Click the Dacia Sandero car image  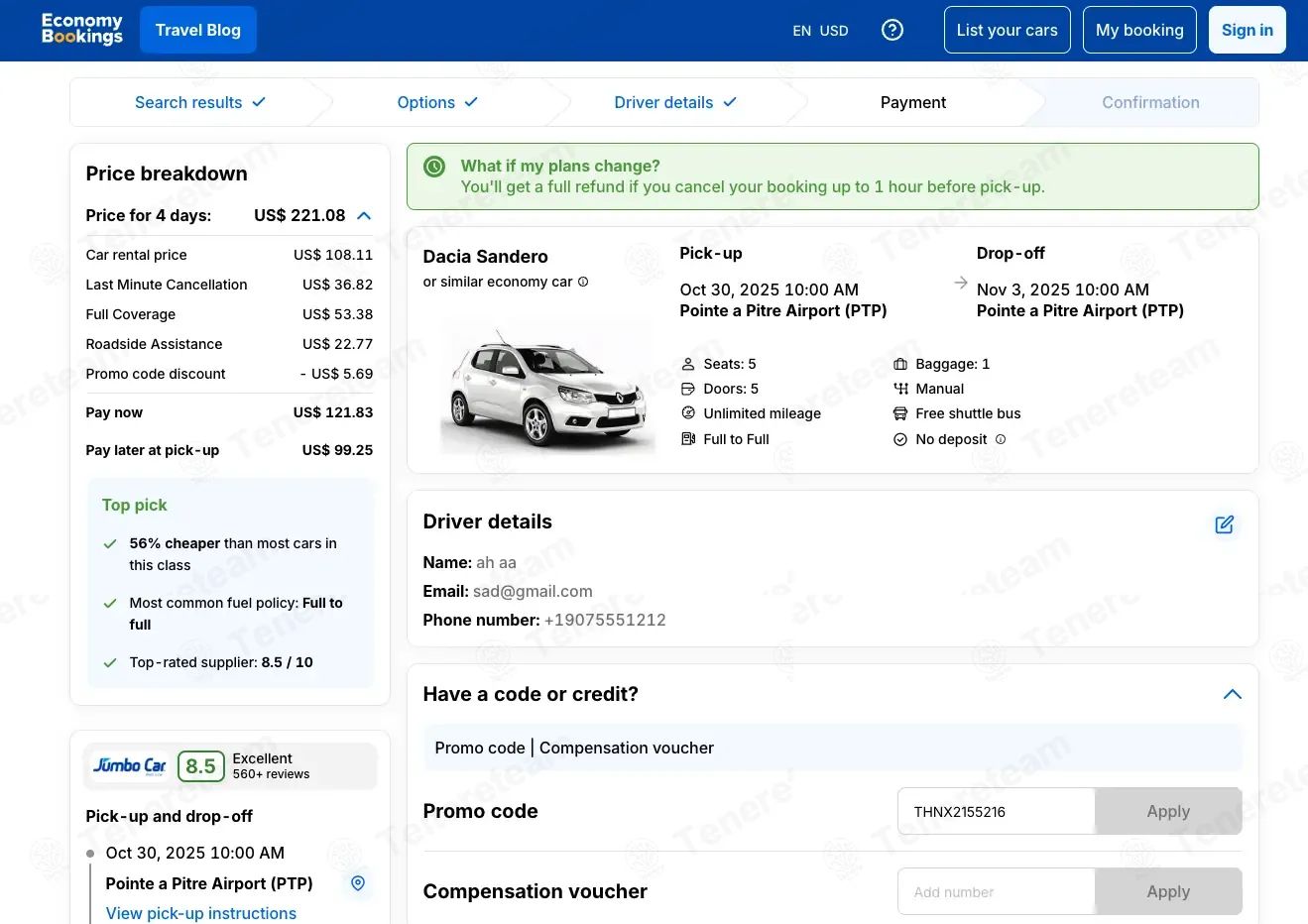(x=547, y=391)
